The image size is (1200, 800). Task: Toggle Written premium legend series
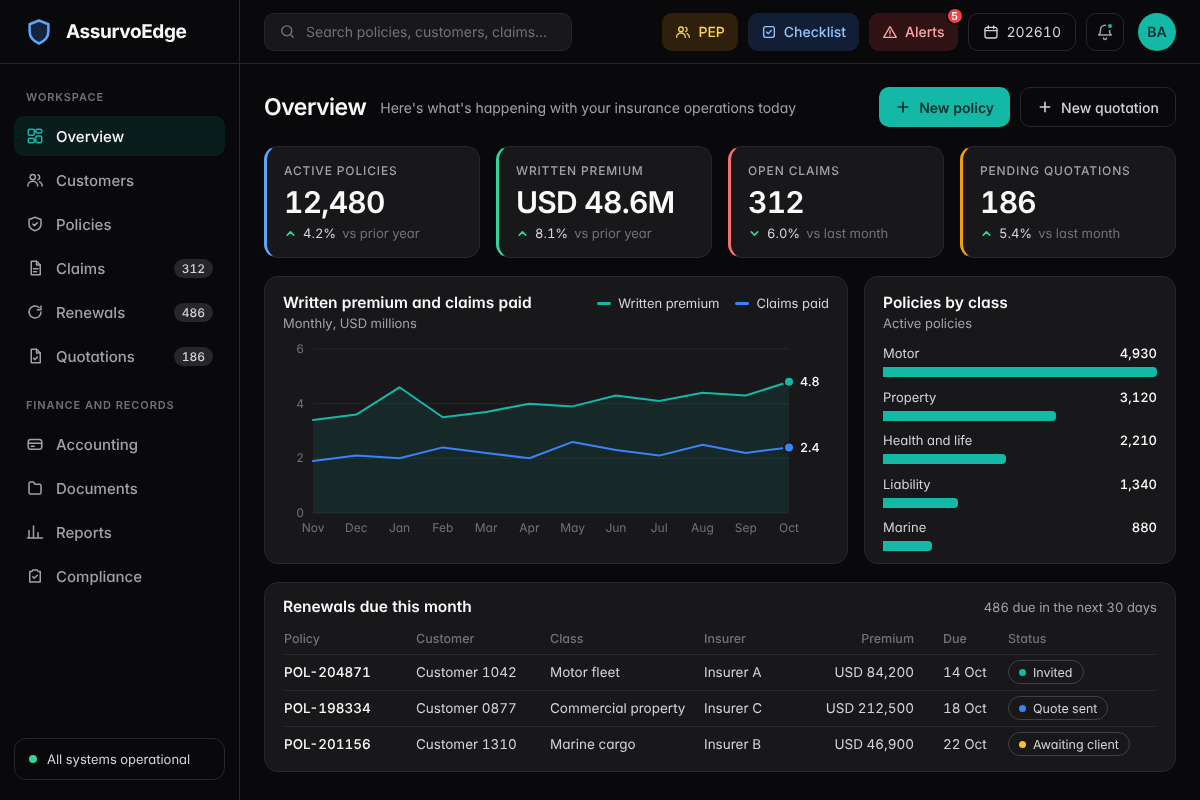point(658,303)
